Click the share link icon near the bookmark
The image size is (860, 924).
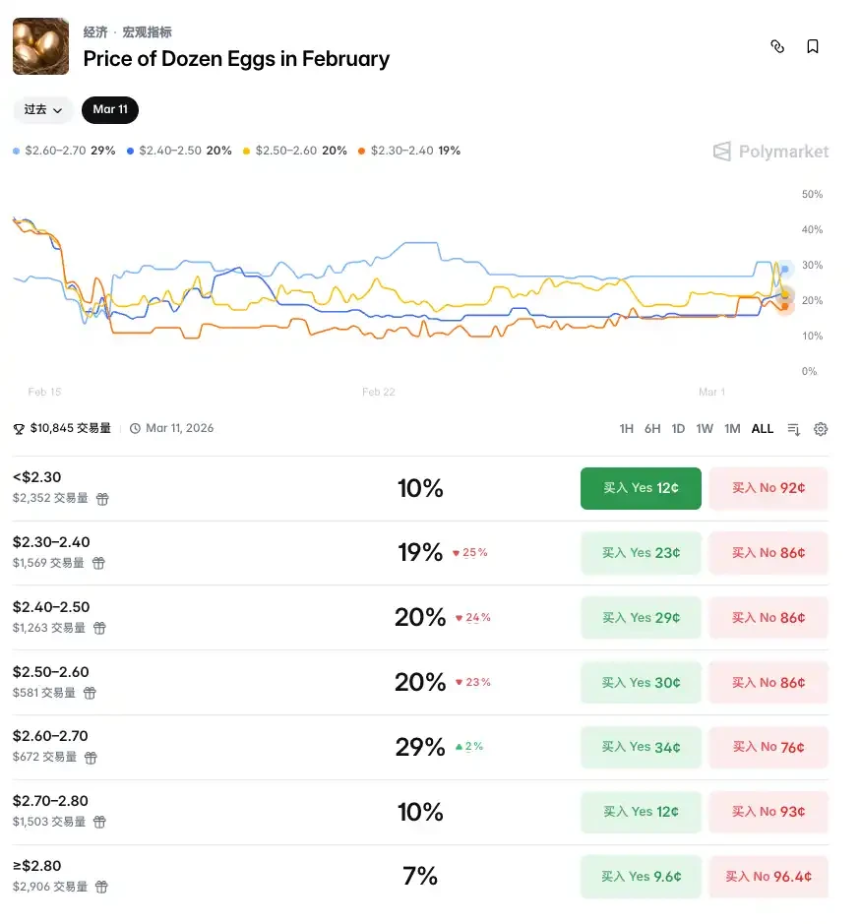778,46
